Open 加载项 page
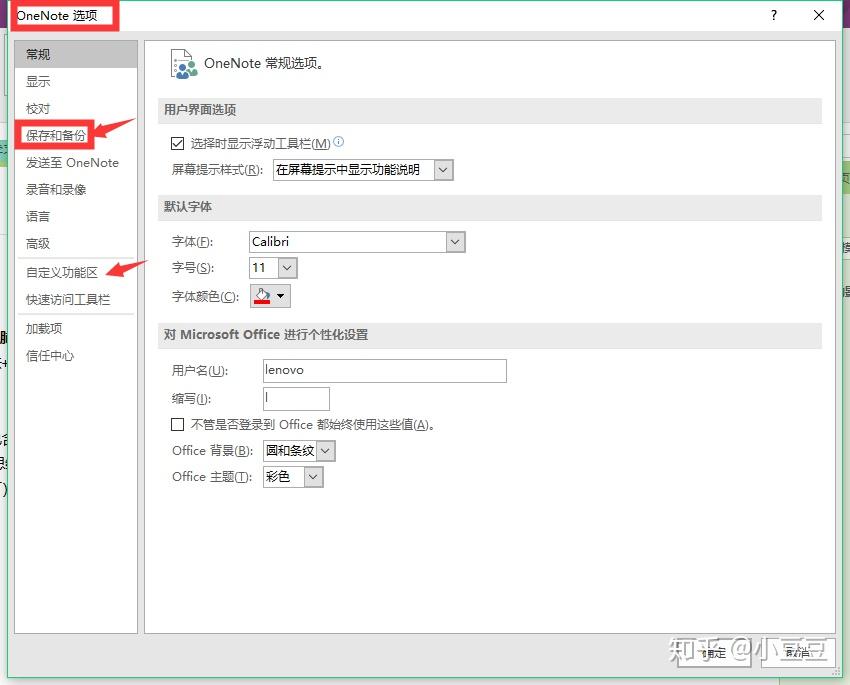 [76, 328]
